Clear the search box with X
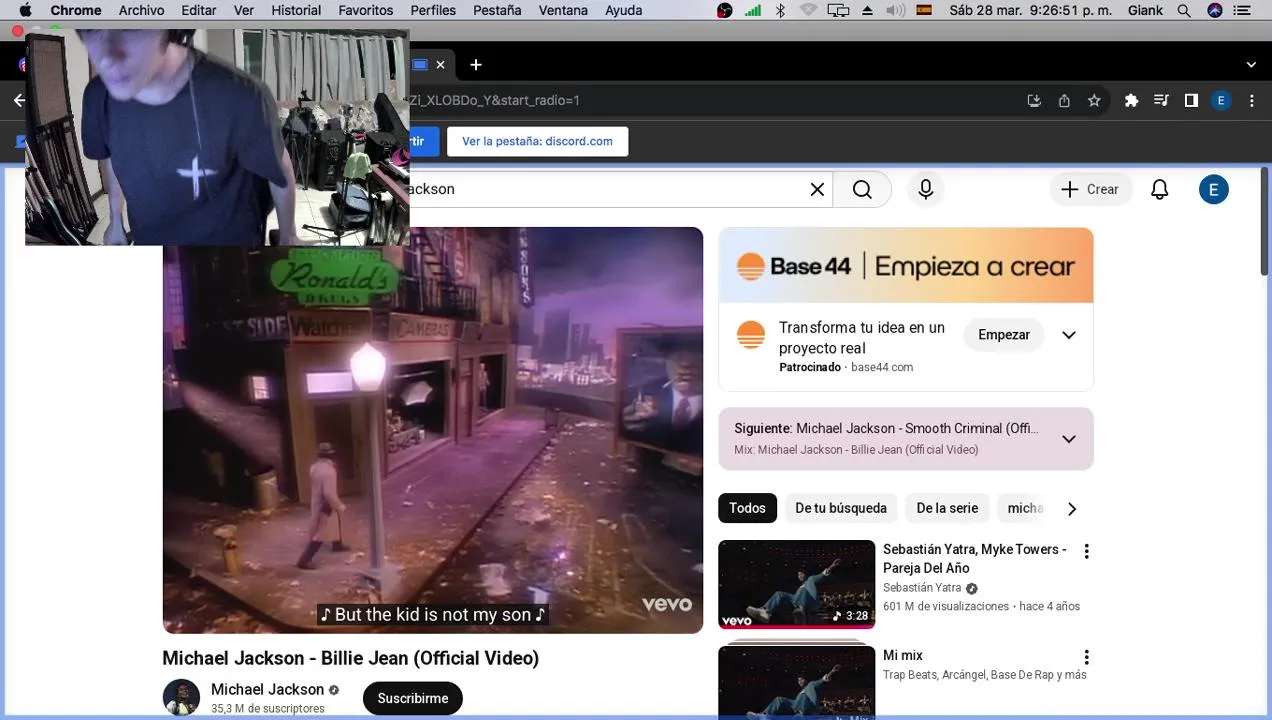Screen dimensions: 1272x720 point(817,189)
